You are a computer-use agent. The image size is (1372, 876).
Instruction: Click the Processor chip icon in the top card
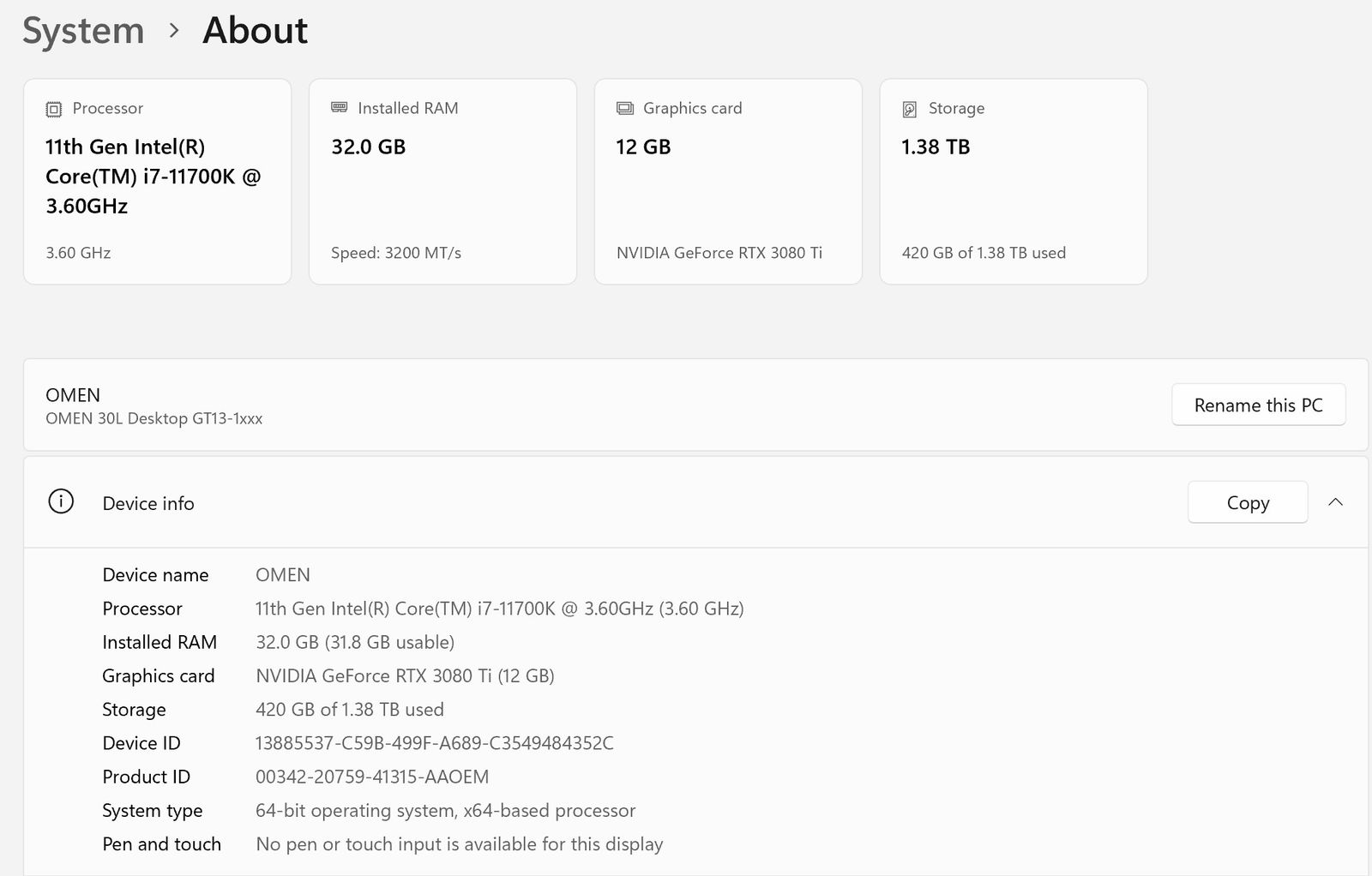point(54,109)
